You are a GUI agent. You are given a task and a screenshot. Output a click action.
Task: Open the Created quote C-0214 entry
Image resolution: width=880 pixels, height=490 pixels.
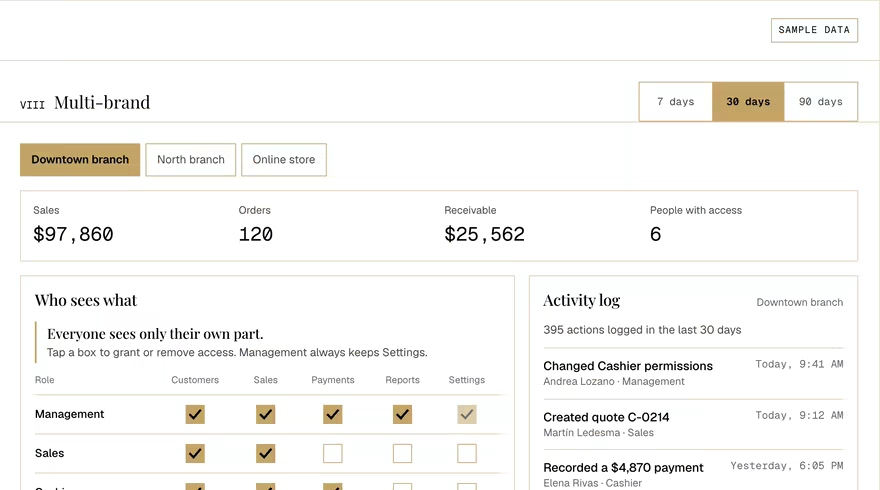(x=693, y=424)
